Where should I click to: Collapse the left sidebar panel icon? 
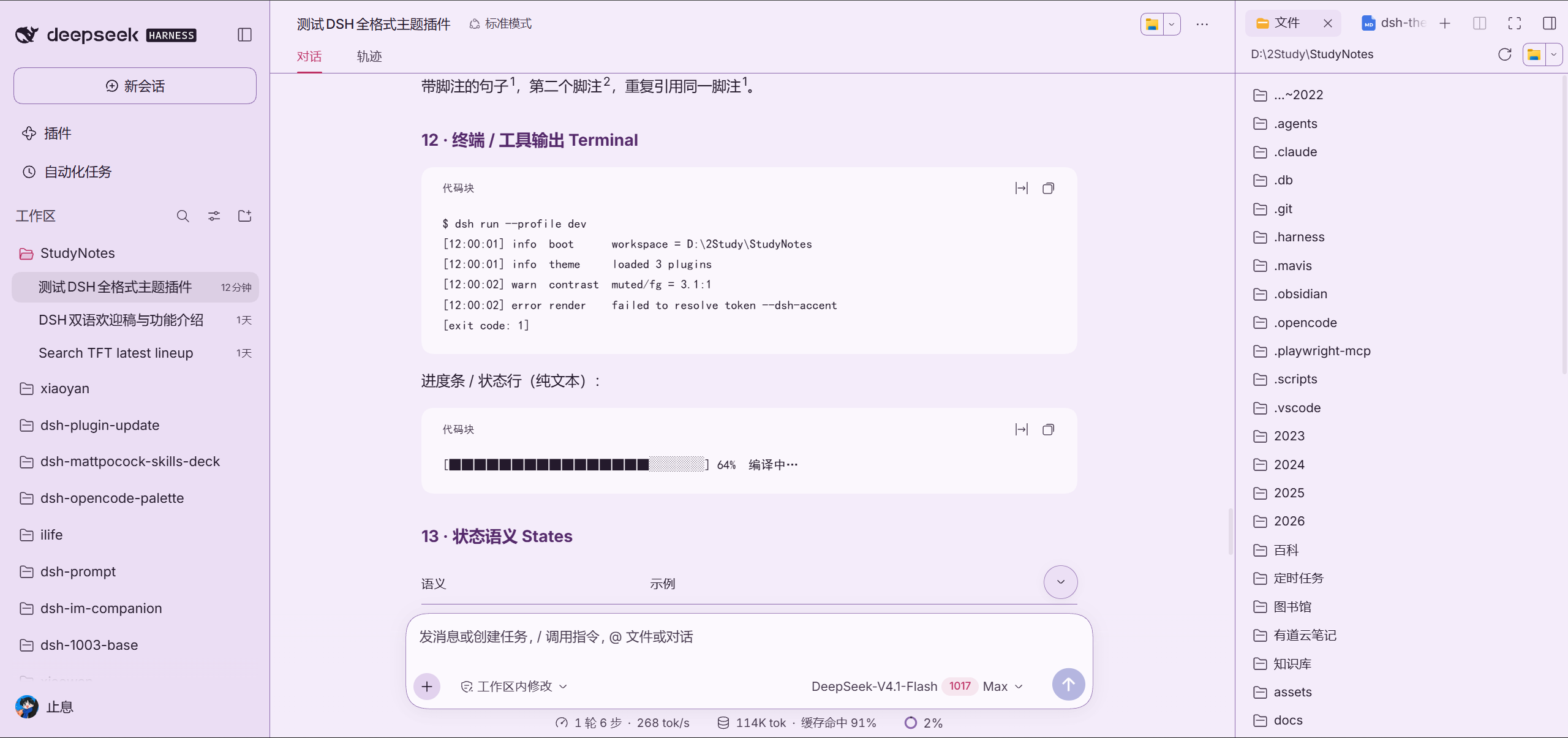pyautogui.click(x=244, y=35)
